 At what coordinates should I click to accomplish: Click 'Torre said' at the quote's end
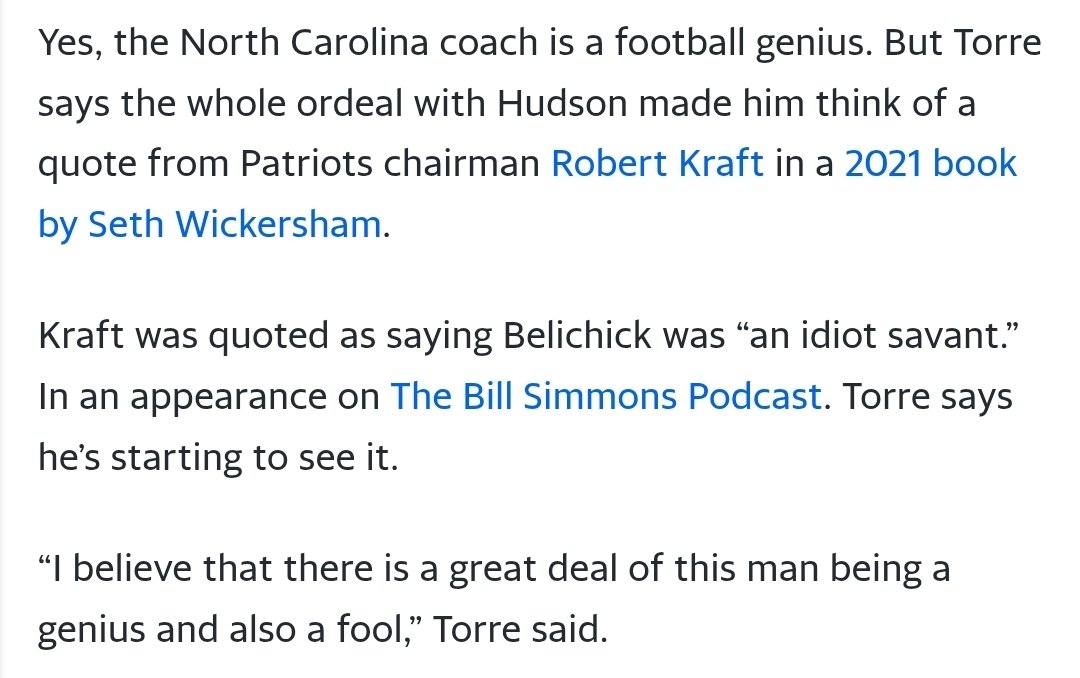pyautogui.click(x=519, y=630)
